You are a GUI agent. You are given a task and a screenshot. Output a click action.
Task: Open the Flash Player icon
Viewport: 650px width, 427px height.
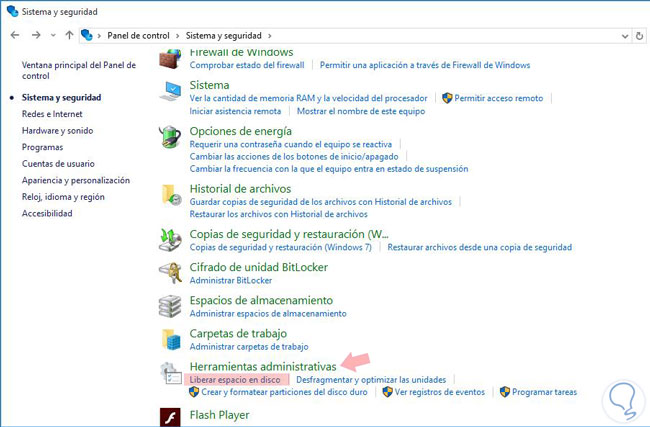coord(170,417)
